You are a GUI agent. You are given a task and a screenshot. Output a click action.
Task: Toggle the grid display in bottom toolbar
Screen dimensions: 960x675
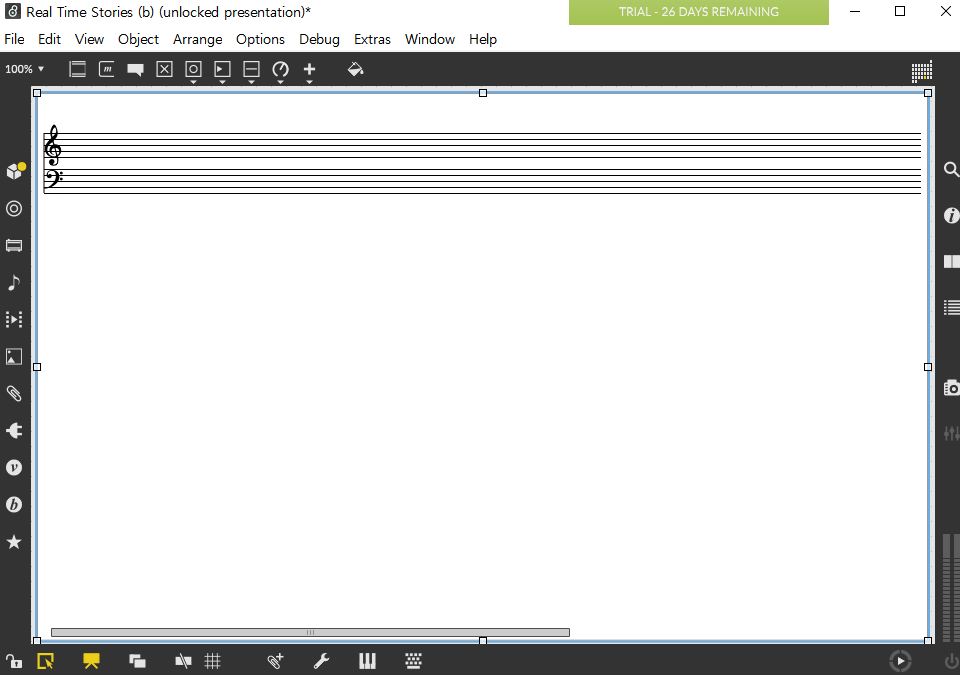(x=213, y=661)
